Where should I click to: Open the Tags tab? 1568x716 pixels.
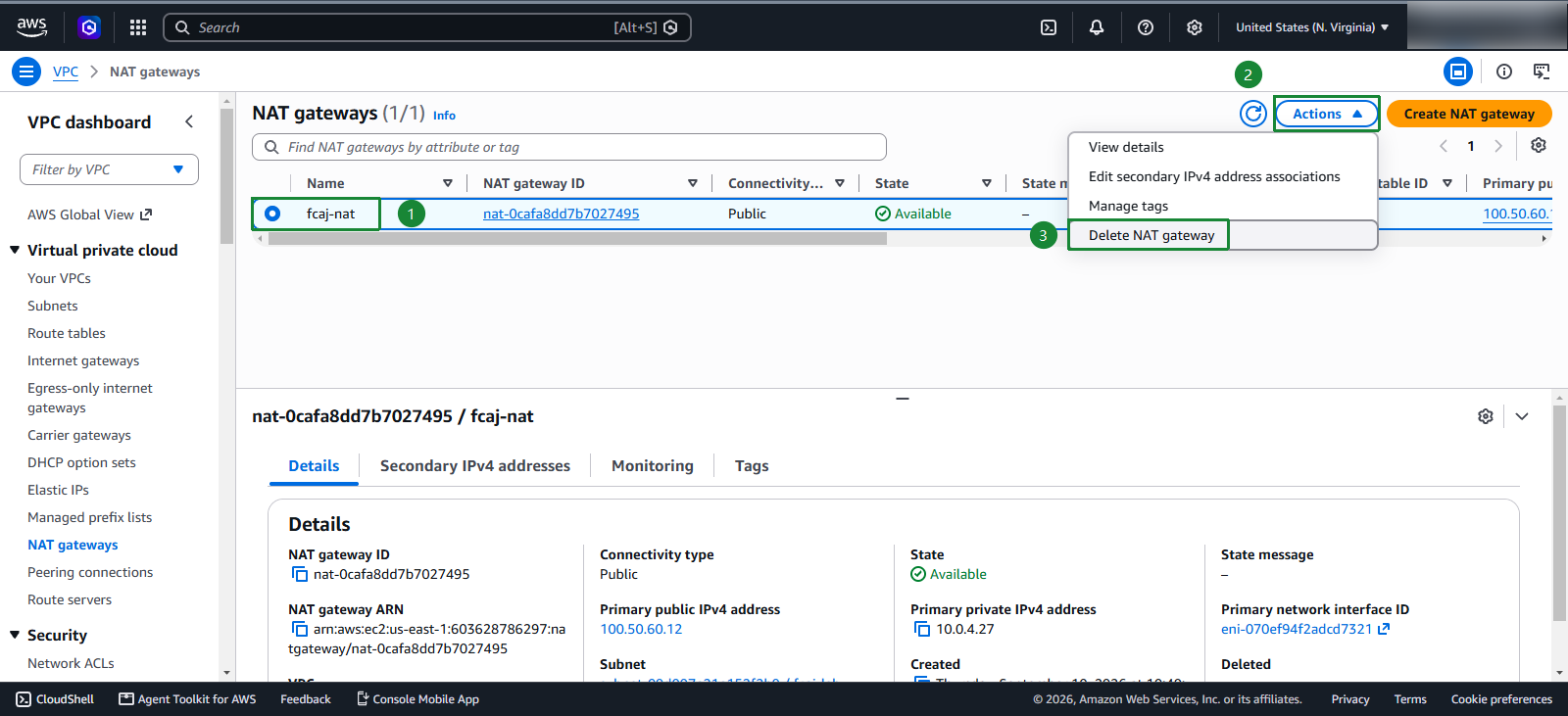(752, 466)
